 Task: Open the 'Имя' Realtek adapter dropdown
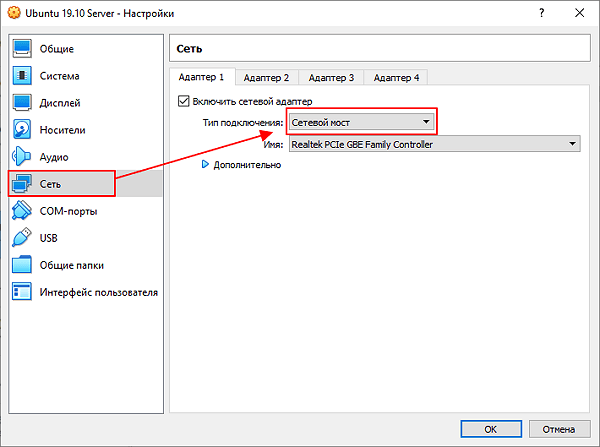(x=434, y=144)
